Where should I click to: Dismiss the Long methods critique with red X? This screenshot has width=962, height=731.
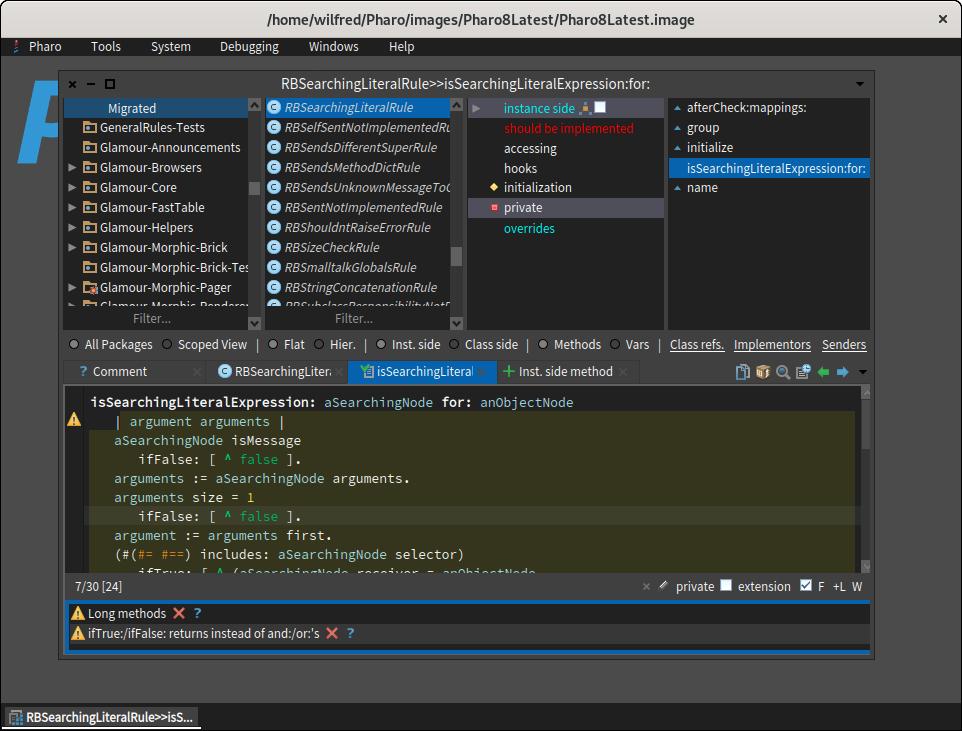click(x=179, y=614)
